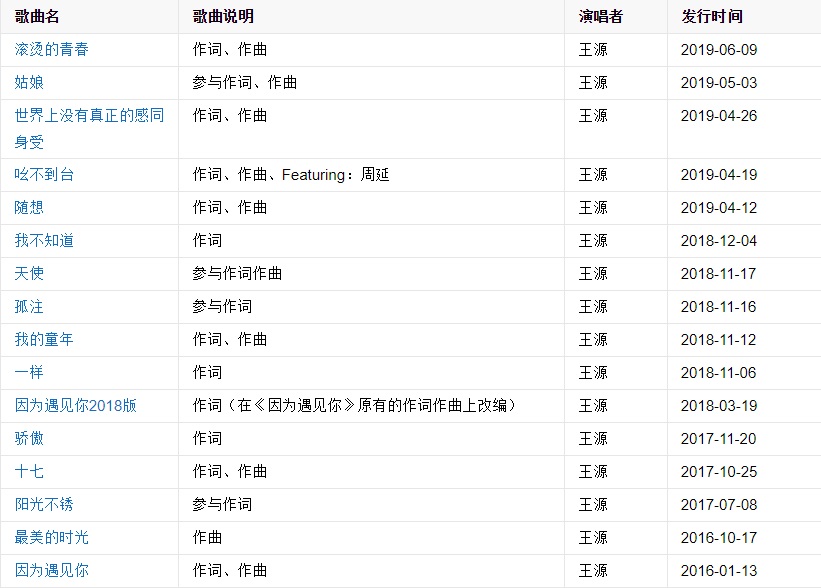
Task: Click the 演唱者 column header
Action: 601,16
